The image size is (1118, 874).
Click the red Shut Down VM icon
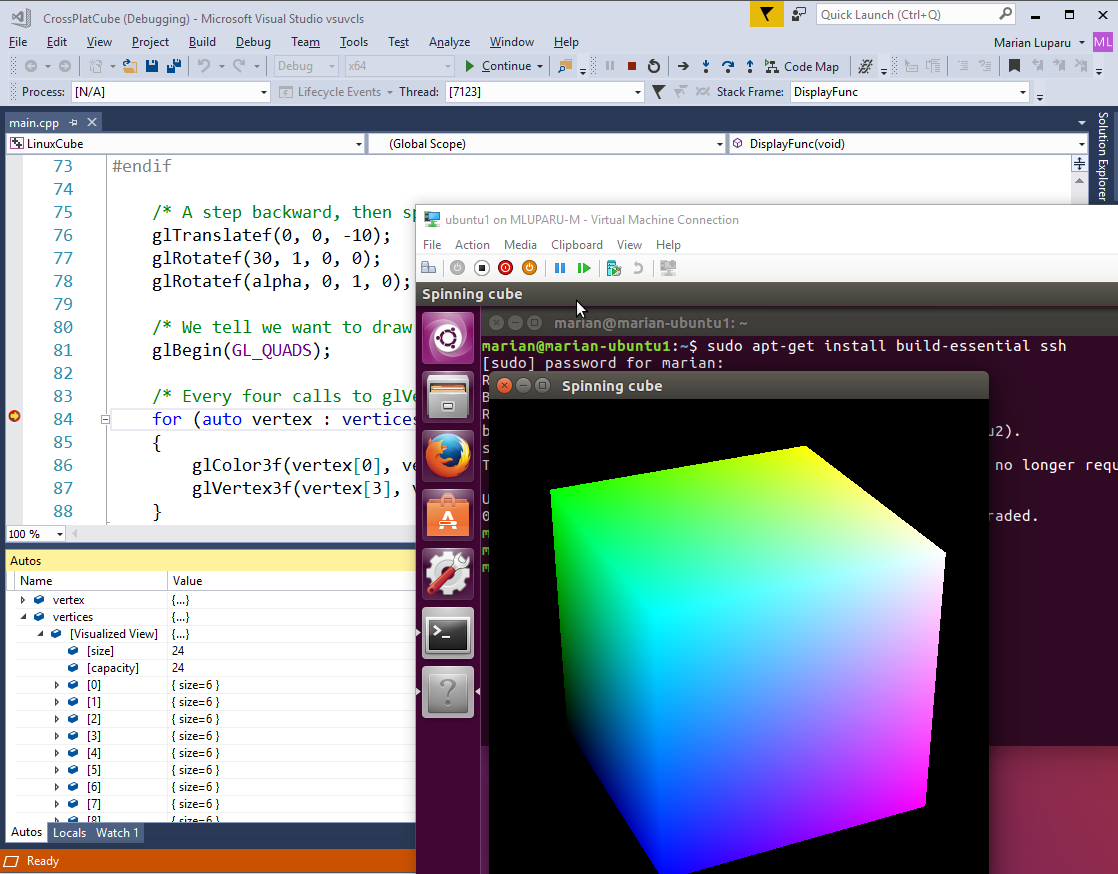pyautogui.click(x=505, y=268)
